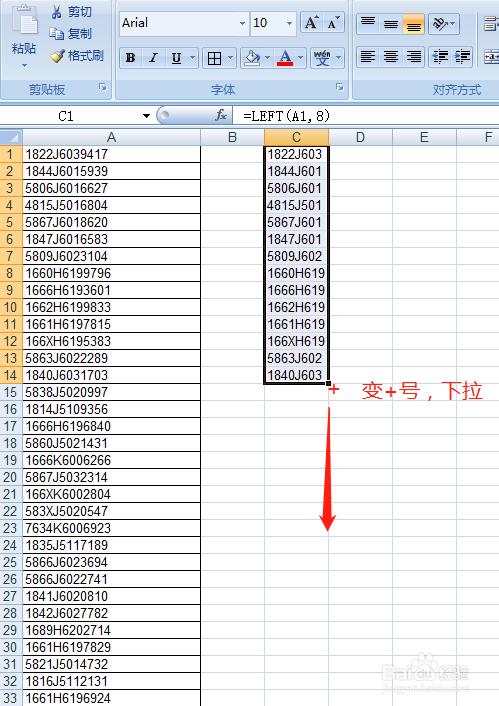Viewport: 499px width, 706px height.
Task: Open the Arial font name dropdown
Action: [x=242, y=23]
